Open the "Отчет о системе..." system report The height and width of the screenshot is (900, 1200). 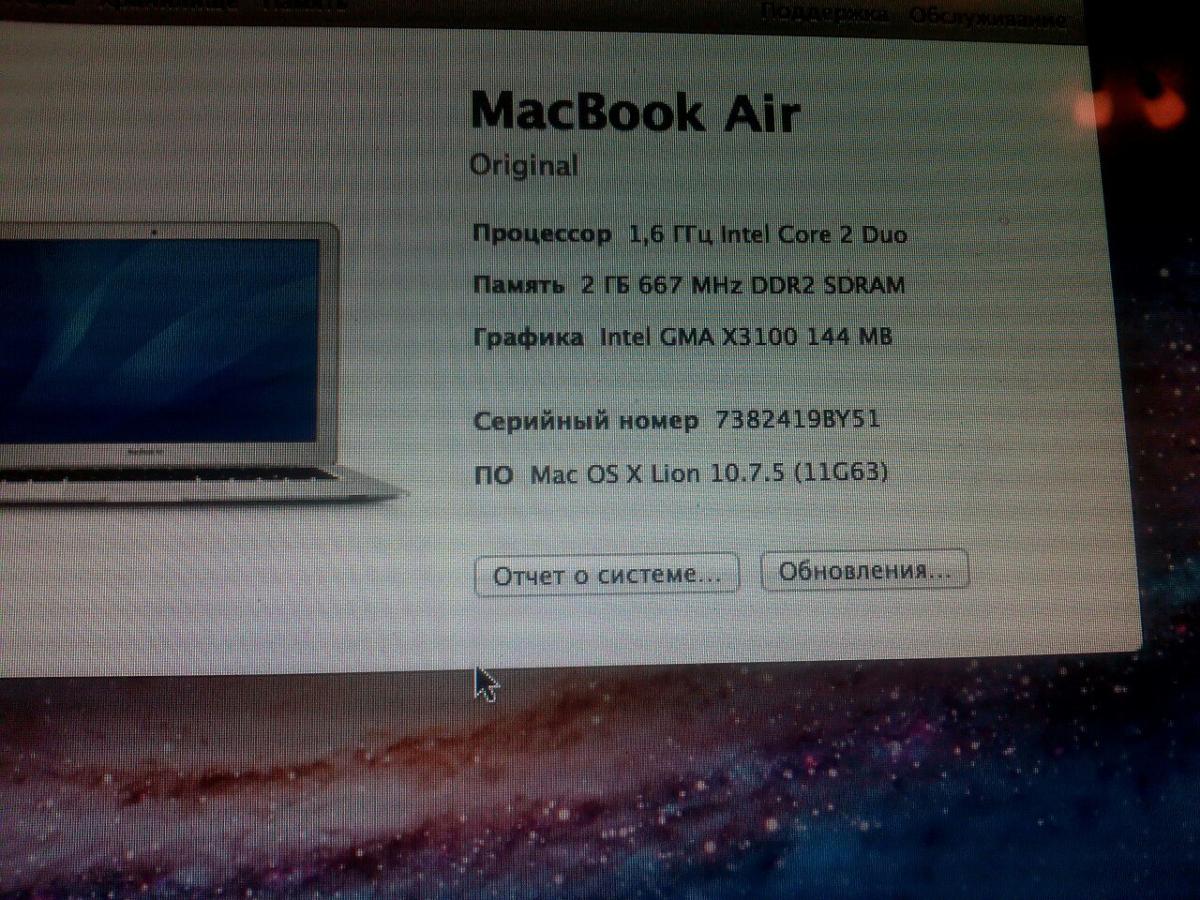pos(606,574)
